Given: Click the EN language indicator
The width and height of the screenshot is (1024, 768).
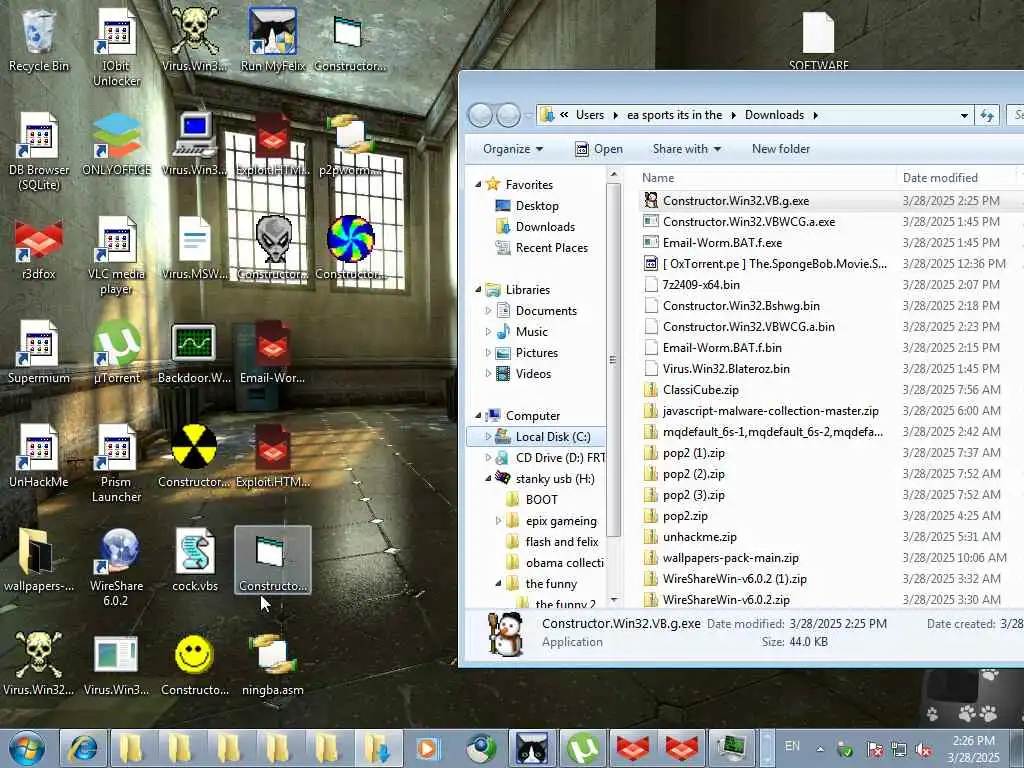Looking at the screenshot, I should point(792,746).
